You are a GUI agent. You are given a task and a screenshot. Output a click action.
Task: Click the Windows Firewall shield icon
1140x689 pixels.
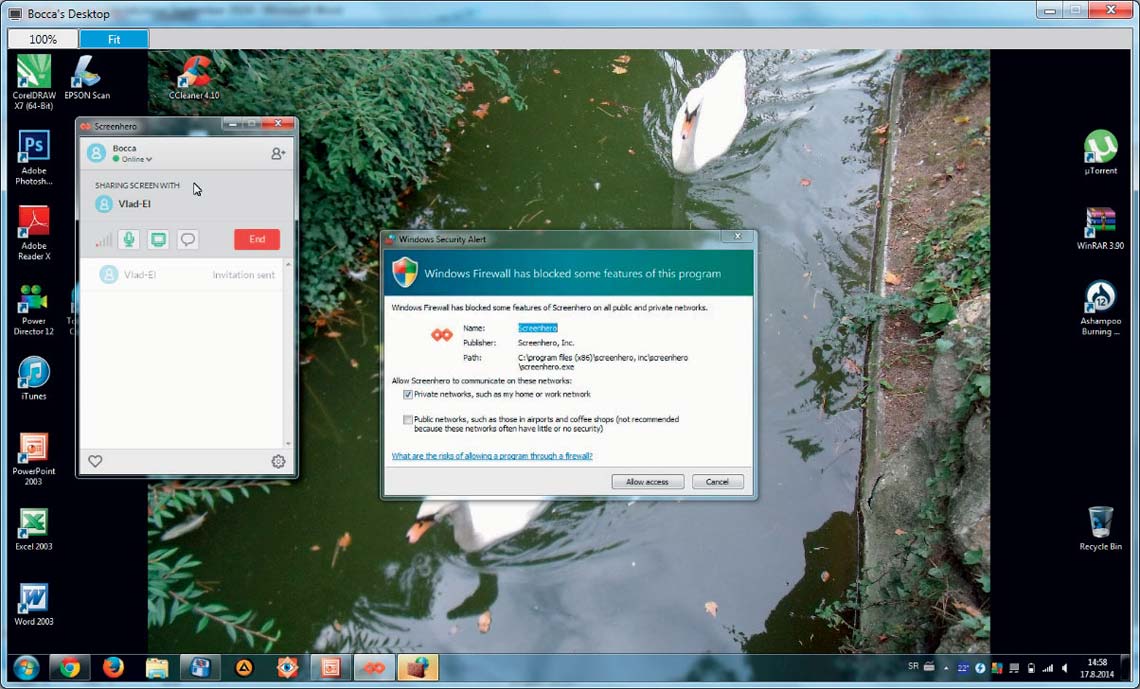(405, 273)
